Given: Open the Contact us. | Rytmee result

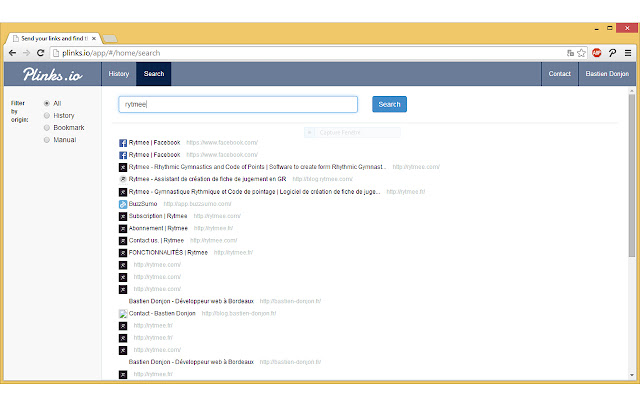Looking at the screenshot, I should coord(156,240).
